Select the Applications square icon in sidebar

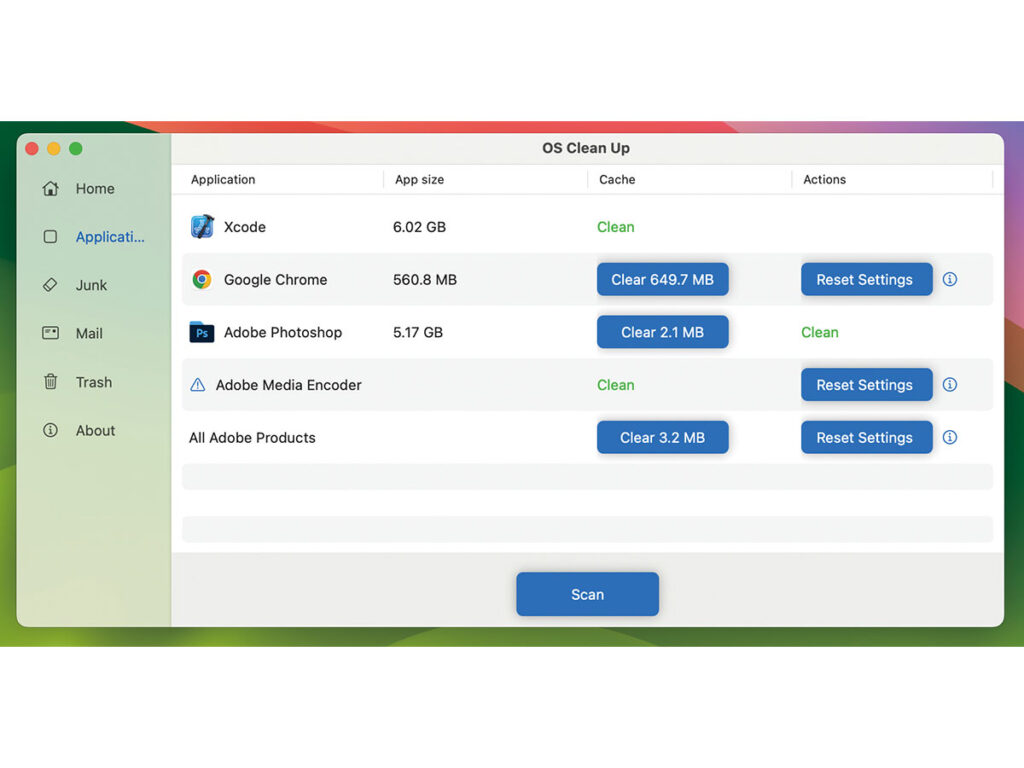[x=50, y=236]
